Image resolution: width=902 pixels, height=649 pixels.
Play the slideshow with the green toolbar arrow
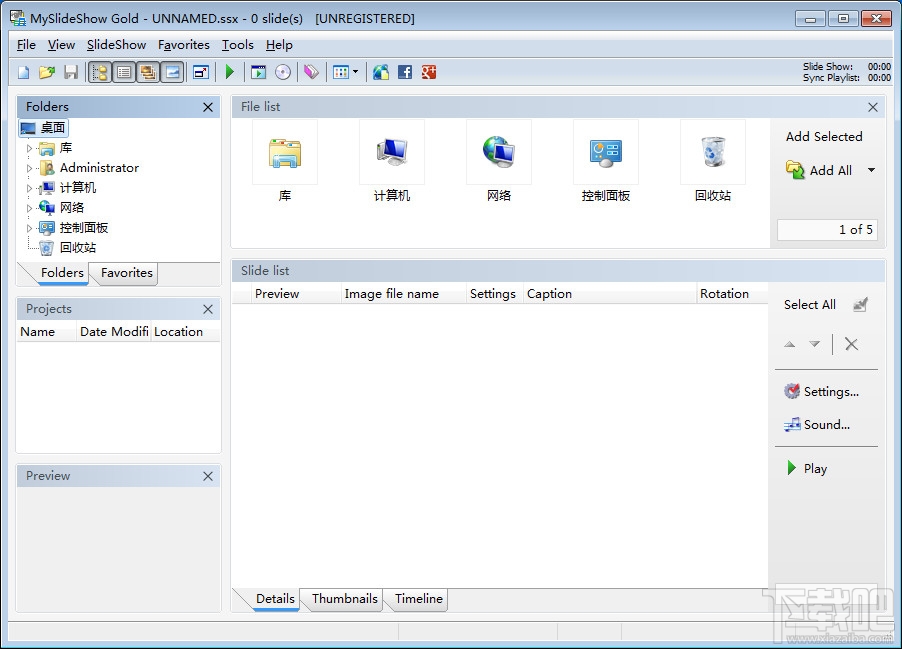click(230, 72)
